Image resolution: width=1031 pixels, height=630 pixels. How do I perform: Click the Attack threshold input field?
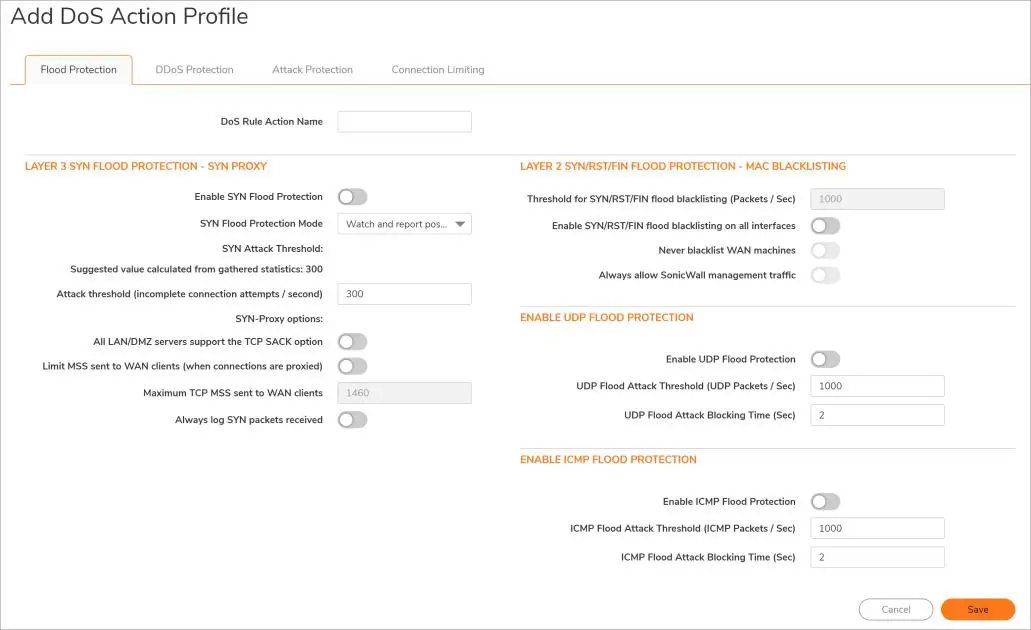pyautogui.click(x=404, y=294)
